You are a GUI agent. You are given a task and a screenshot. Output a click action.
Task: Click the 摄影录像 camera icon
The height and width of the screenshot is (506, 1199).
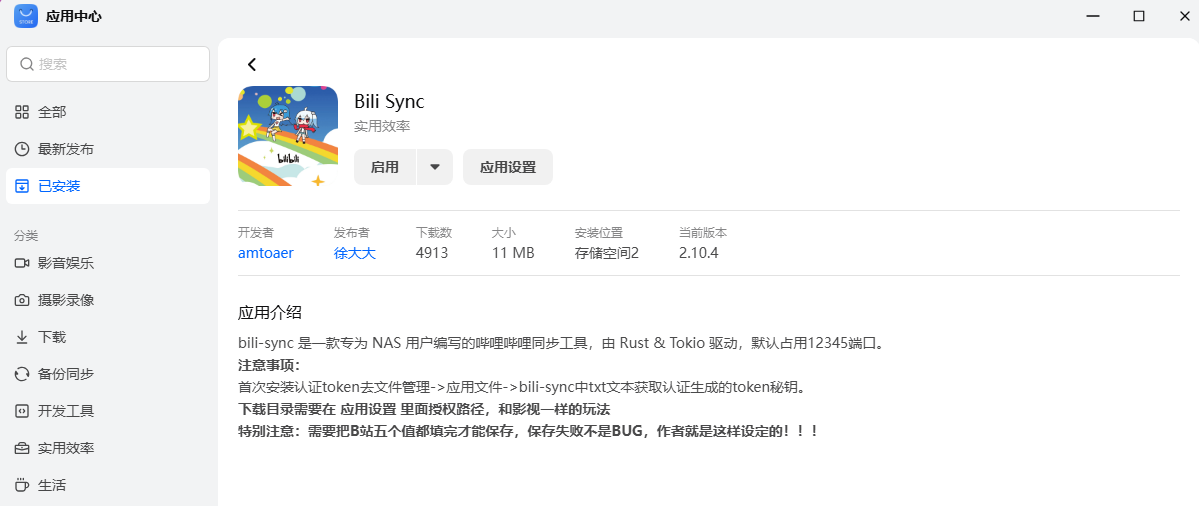coord(22,300)
